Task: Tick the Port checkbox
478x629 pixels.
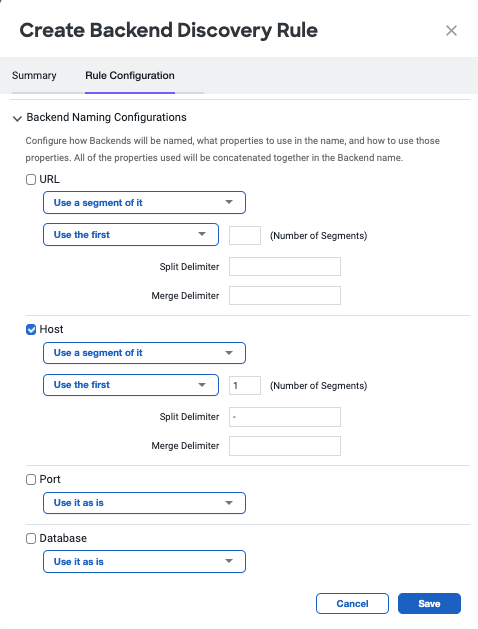Action: pyautogui.click(x=31, y=479)
